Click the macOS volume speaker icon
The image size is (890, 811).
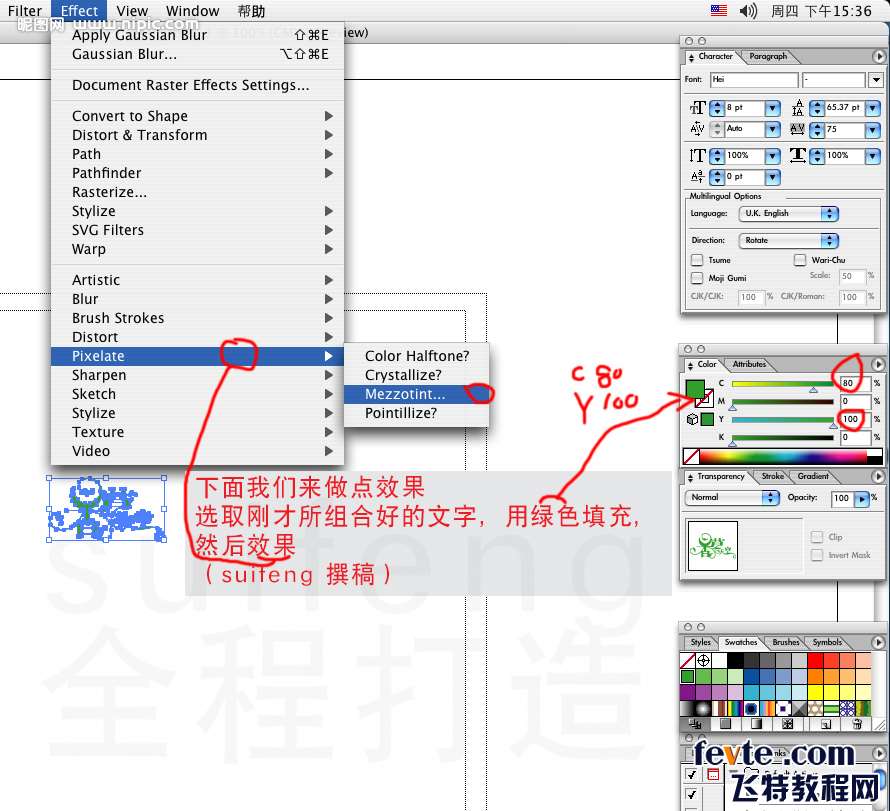pyautogui.click(x=747, y=11)
